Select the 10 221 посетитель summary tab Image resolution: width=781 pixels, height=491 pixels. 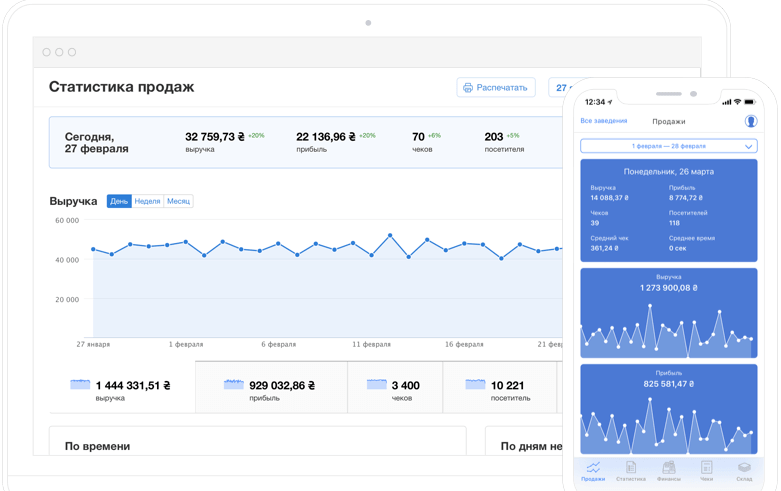500,387
